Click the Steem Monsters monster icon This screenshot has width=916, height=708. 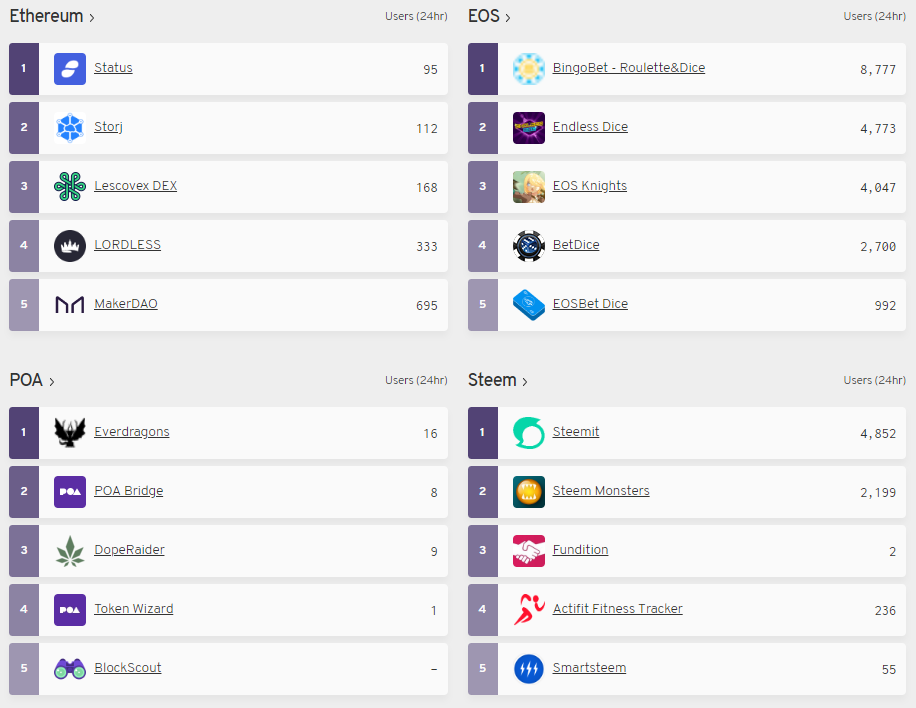[528, 491]
